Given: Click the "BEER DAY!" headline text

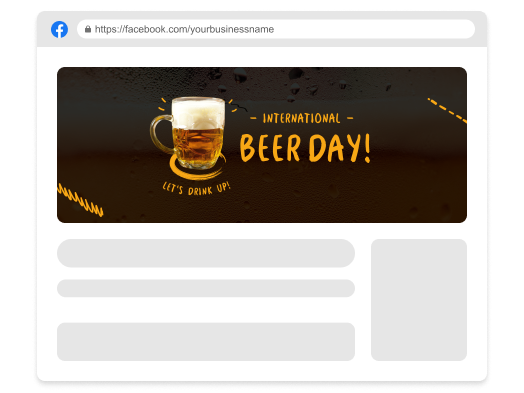Looking at the screenshot, I should (x=305, y=148).
